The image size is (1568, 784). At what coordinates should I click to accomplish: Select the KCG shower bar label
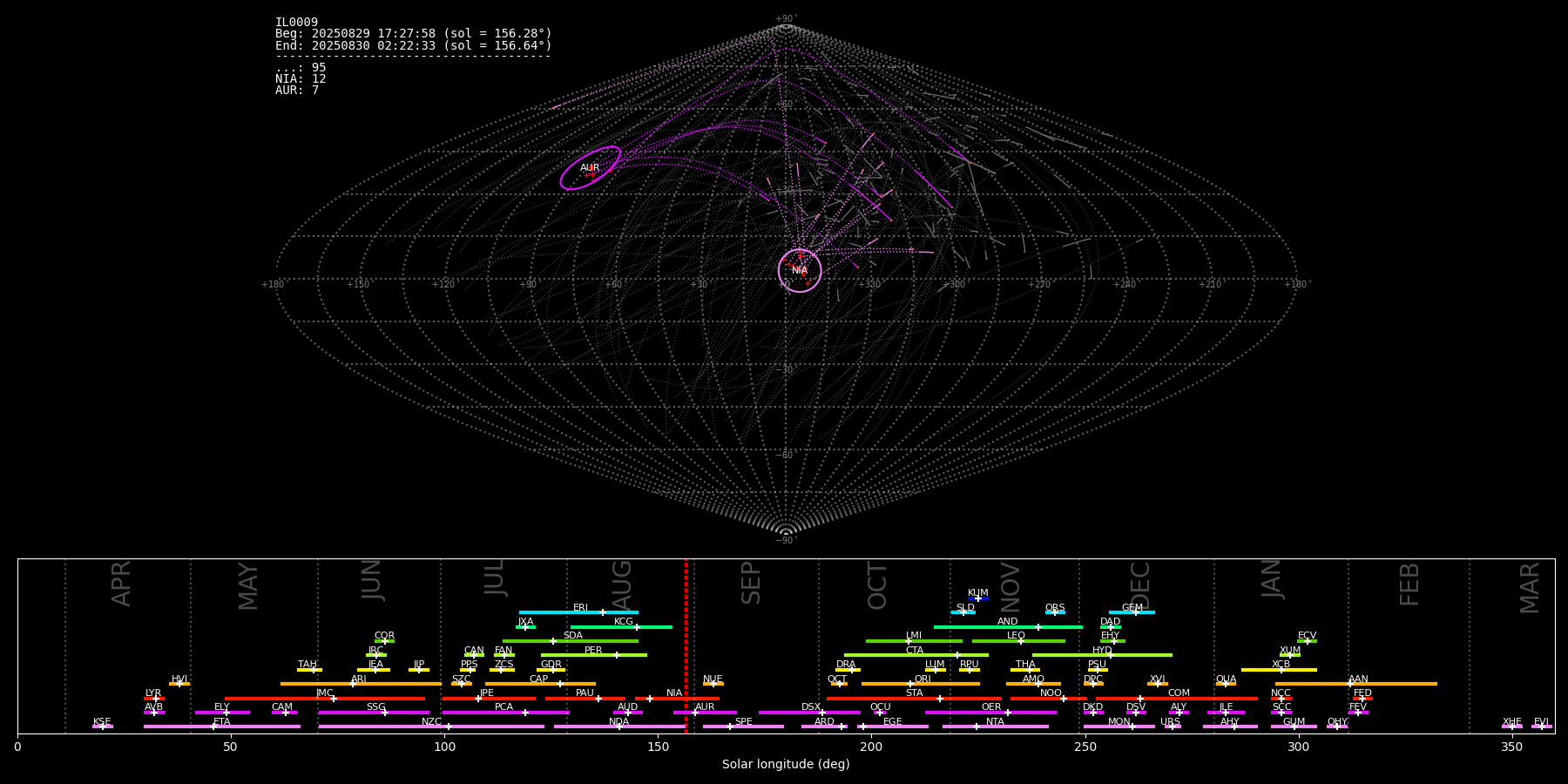point(624,622)
